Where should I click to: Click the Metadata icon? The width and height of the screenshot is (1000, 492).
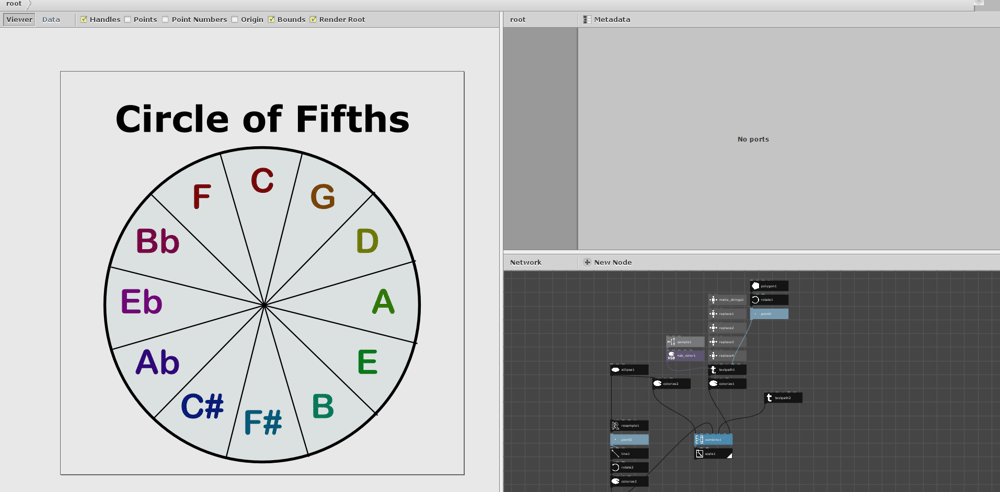coord(587,20)
